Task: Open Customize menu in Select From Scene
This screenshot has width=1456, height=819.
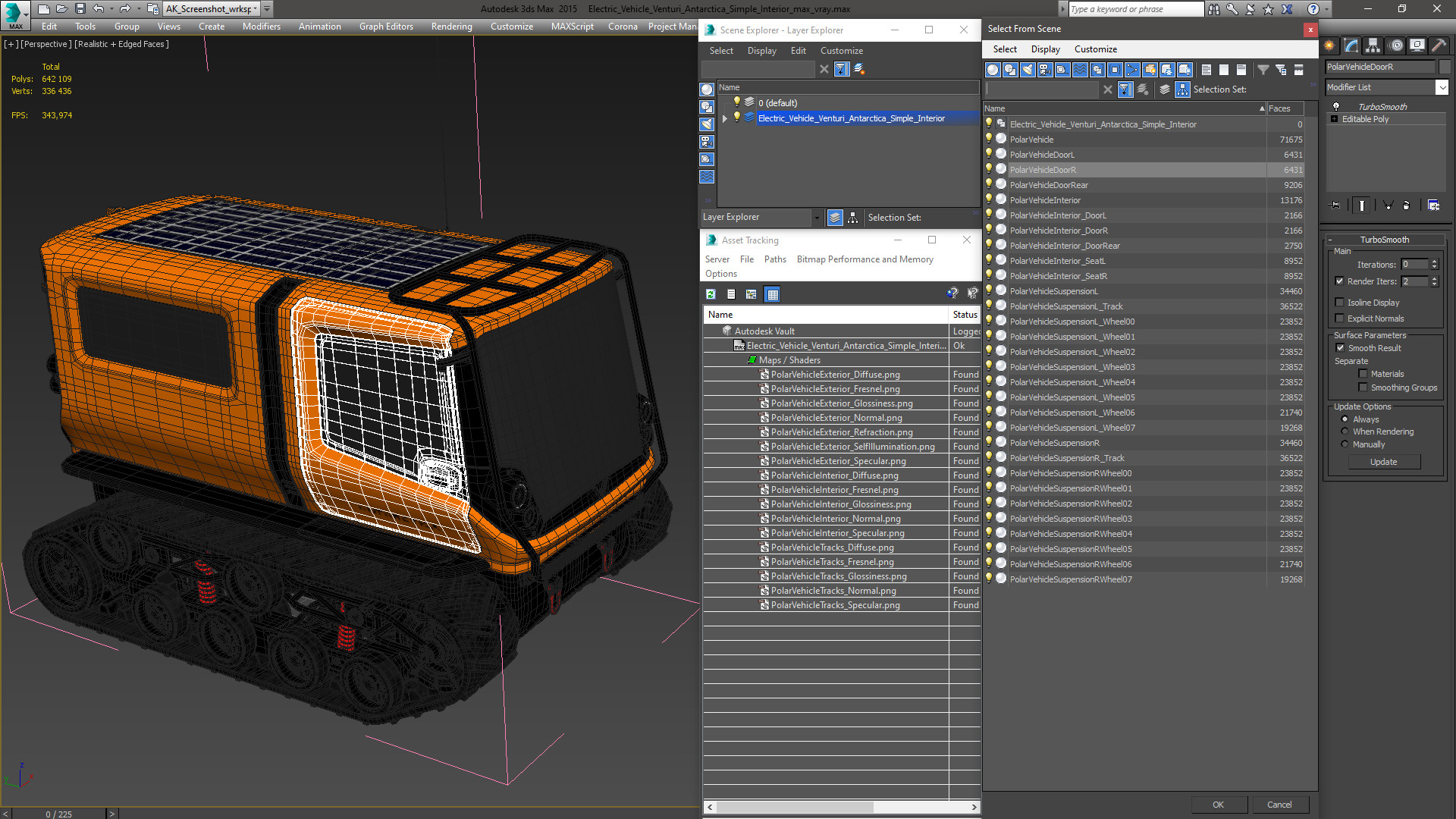Action: point(1095,49)
